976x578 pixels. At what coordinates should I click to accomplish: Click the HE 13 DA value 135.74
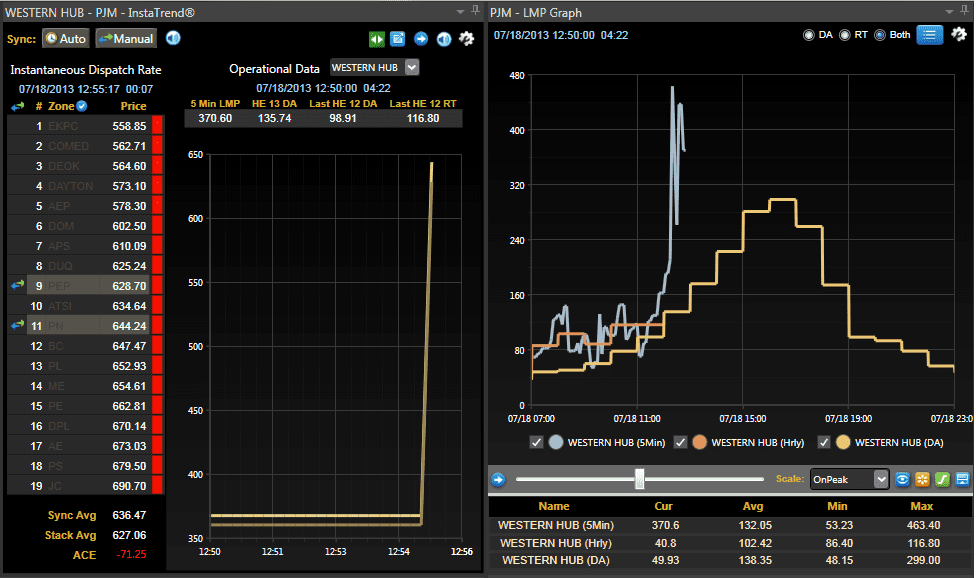(x=274, y=118)
